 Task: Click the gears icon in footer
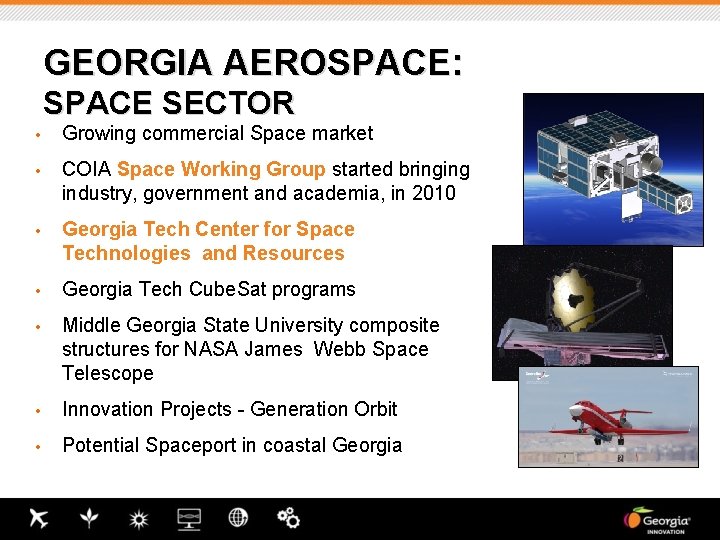(x=288, y=518)
